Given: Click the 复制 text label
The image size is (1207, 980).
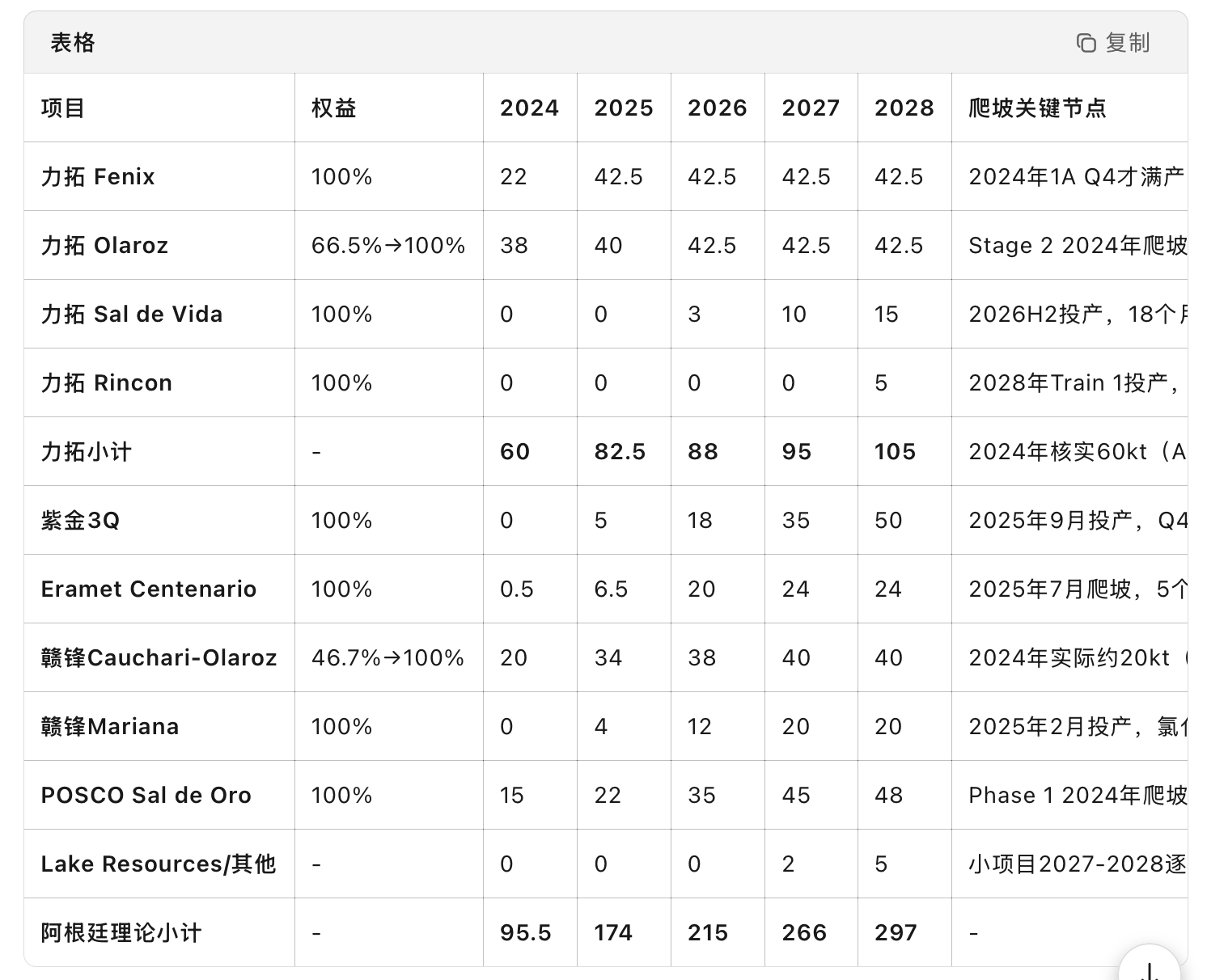Looking at the screenshot, I should pos(1128,43).
